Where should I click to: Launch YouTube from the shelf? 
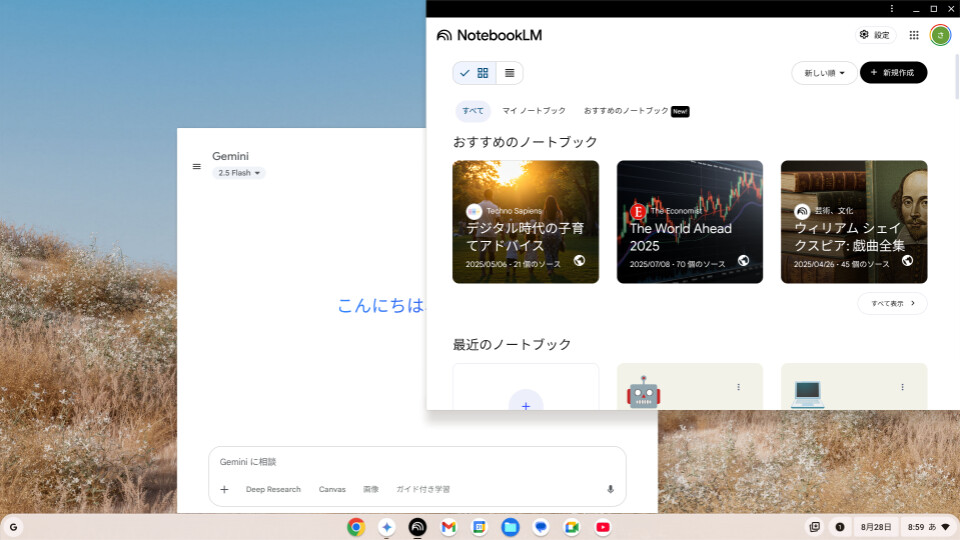click(602, 527)
